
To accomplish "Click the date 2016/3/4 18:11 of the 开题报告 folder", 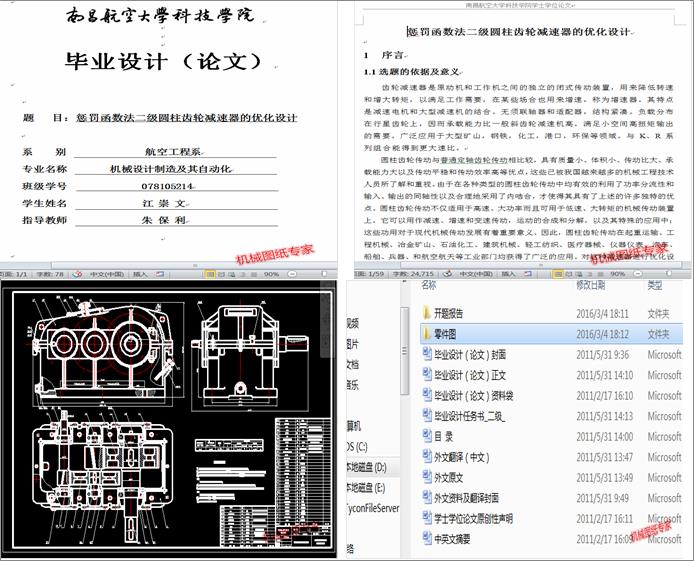I will 602,314.
